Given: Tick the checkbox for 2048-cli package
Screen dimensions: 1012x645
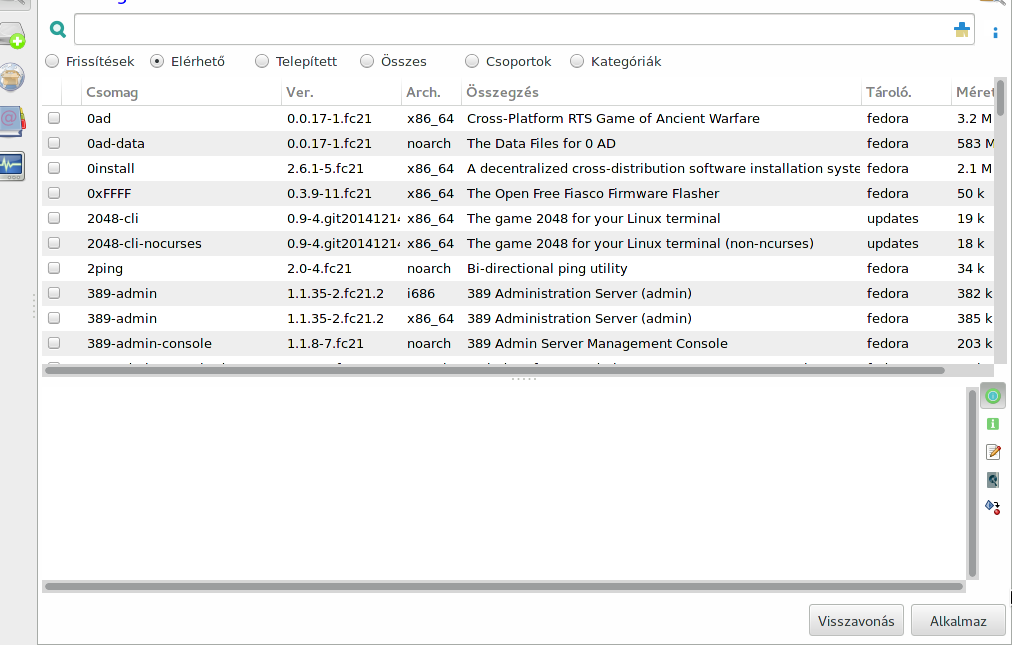Looking at the screenshot, I should coord(54,218).
